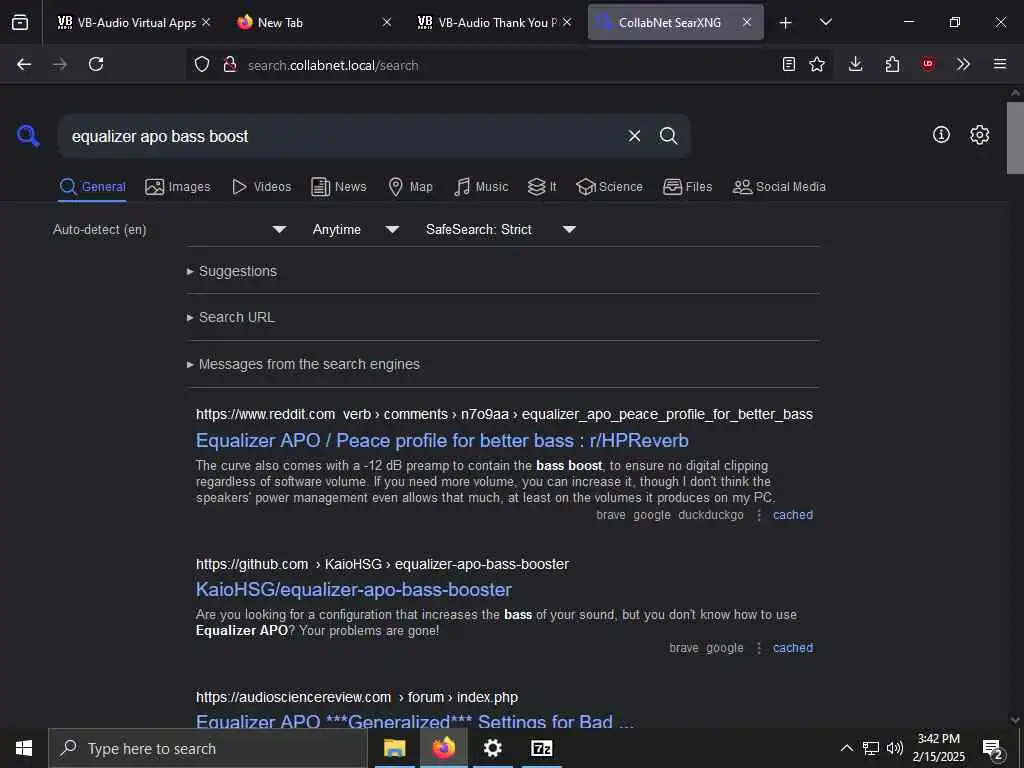Switch to the Music category
The width and height of the screenshot is (1024, 768).
click(481, 187)
